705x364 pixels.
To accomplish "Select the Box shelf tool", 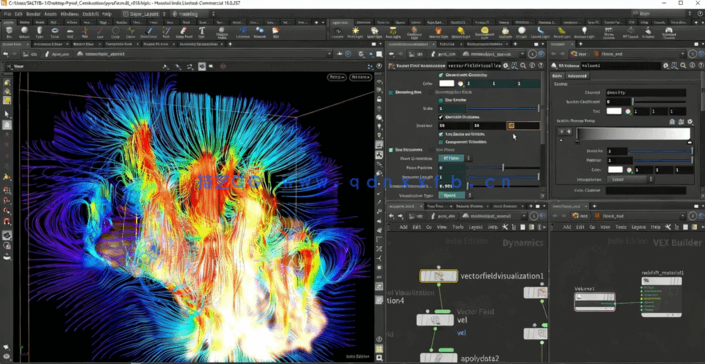I will 9,32.
